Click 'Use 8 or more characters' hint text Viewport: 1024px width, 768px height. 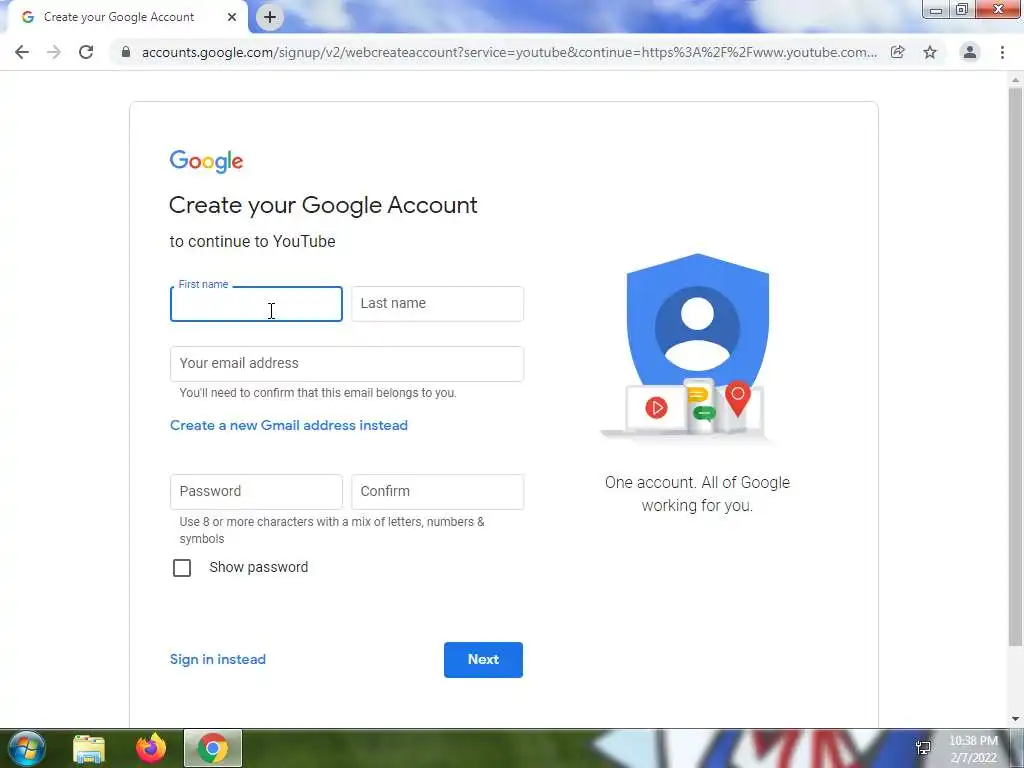[332, 530]
